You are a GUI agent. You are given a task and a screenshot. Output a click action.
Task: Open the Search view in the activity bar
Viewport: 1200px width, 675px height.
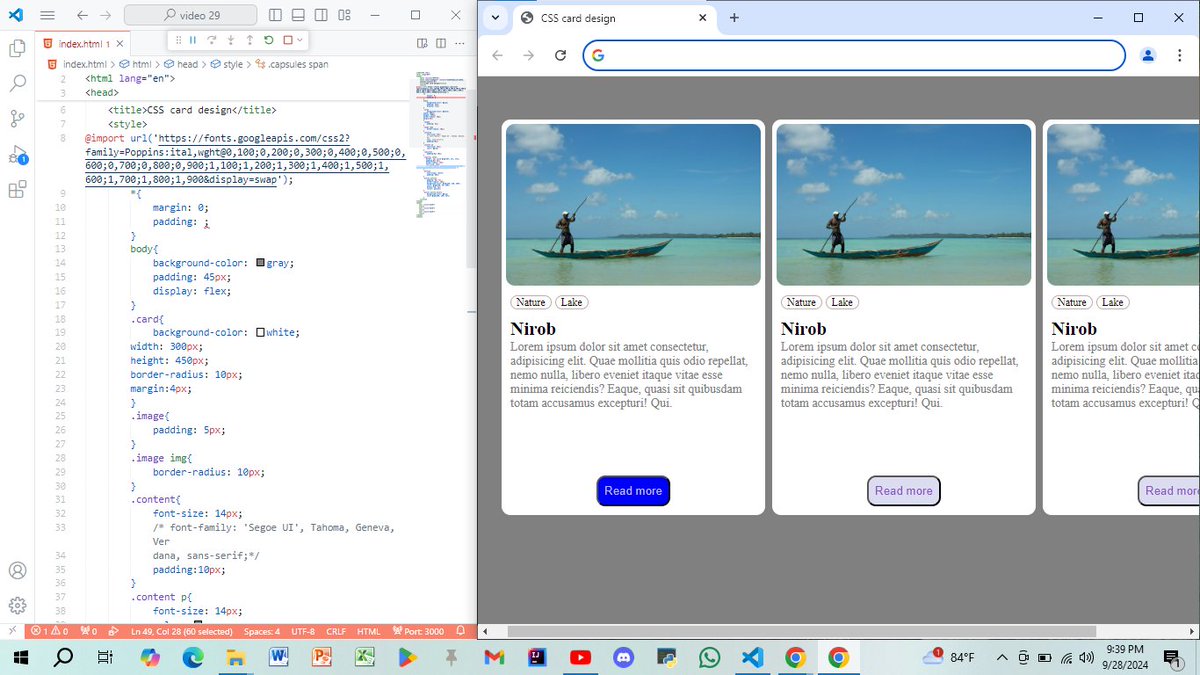point(17,83)
